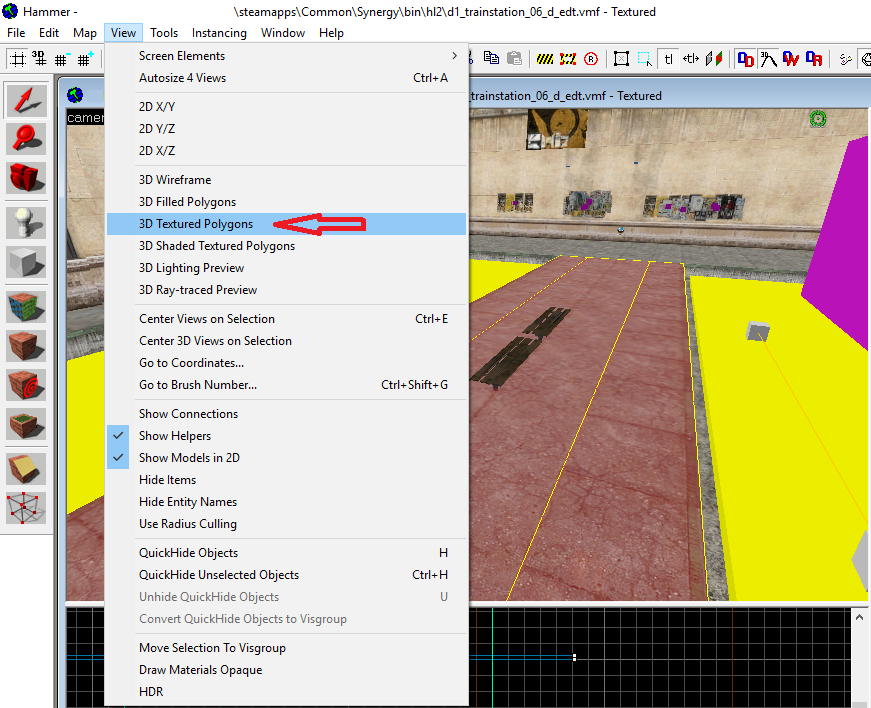The width and height of the screenshot is (871, 708).
Task: Toggle scaling texture lock arrows icon
Action: (x=691, y=58)
